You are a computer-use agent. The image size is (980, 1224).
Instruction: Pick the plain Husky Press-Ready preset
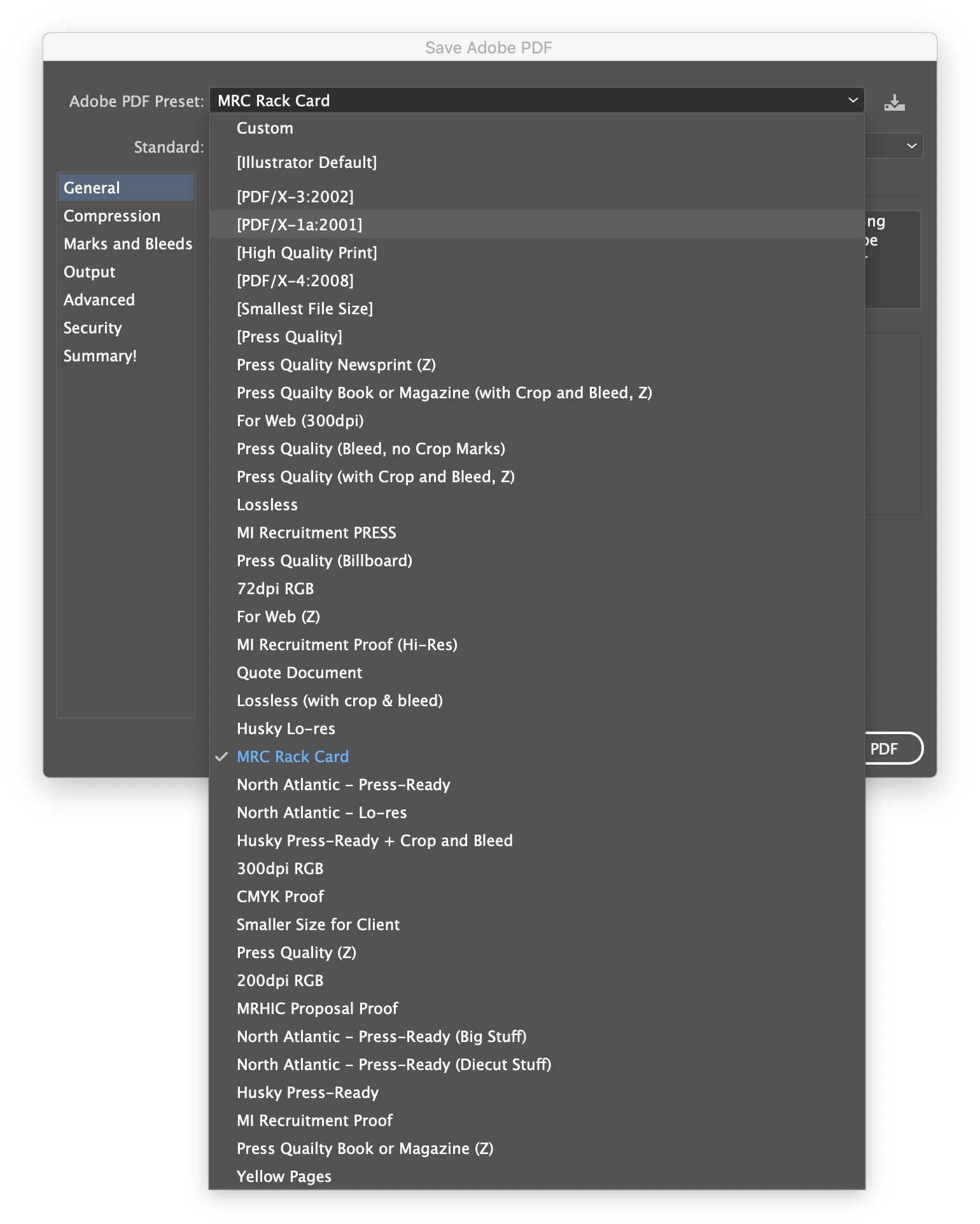pyautogui.click(x=537, y=1092)
